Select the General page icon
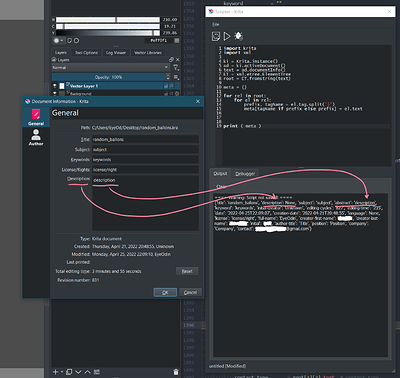Image resolution: width=400 pixels, height=378 pixels. (36, 117)
